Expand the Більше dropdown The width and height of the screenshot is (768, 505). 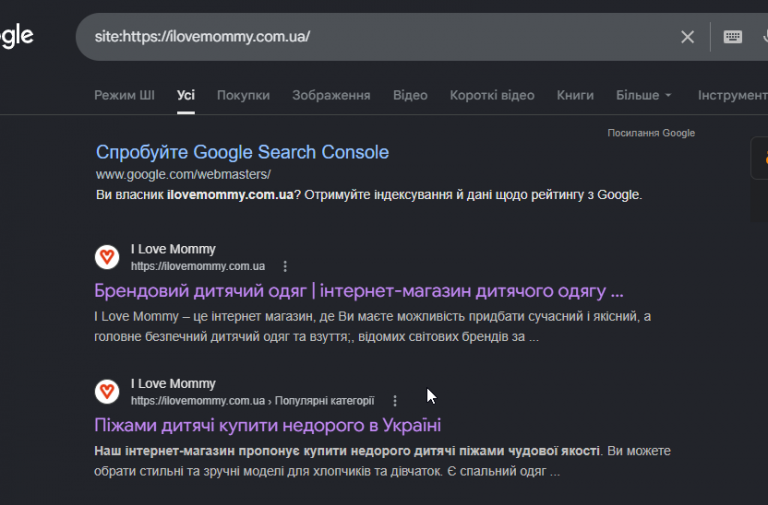(x=643, y=95)
